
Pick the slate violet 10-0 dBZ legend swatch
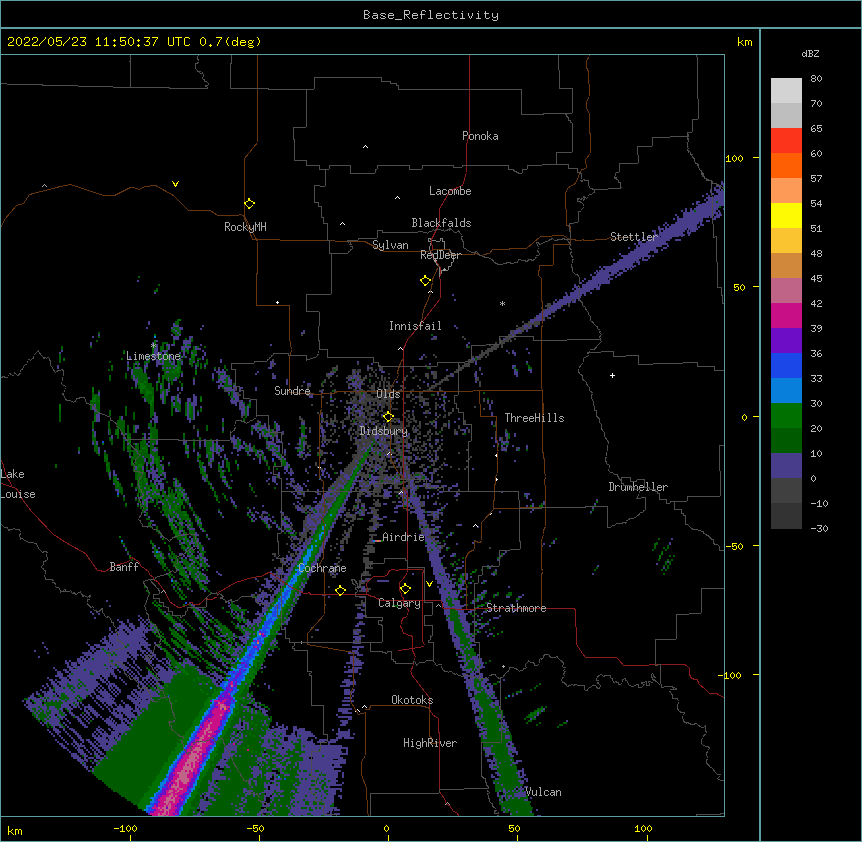click(x=786, y=466)
